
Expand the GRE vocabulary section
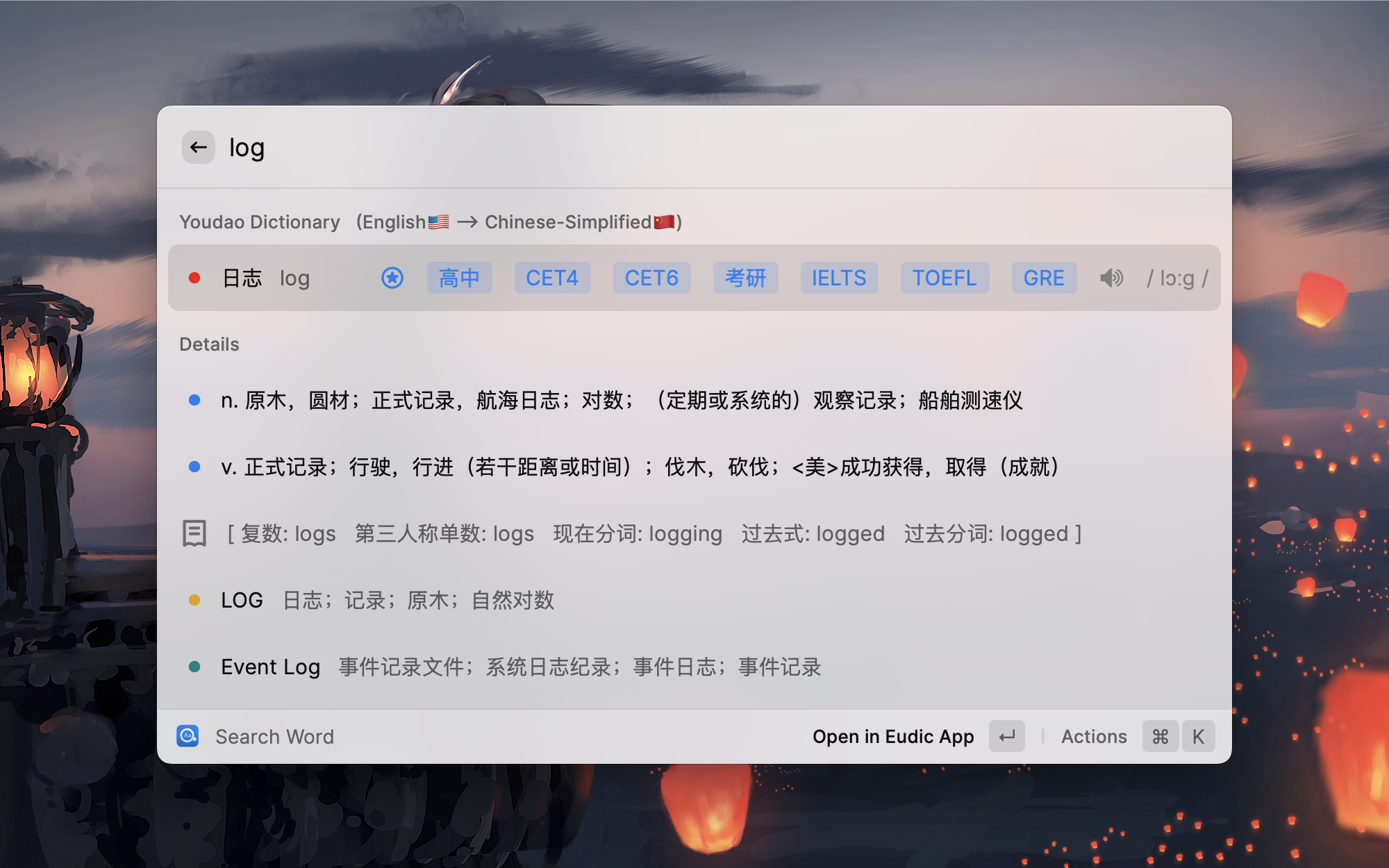(1043, 278)
